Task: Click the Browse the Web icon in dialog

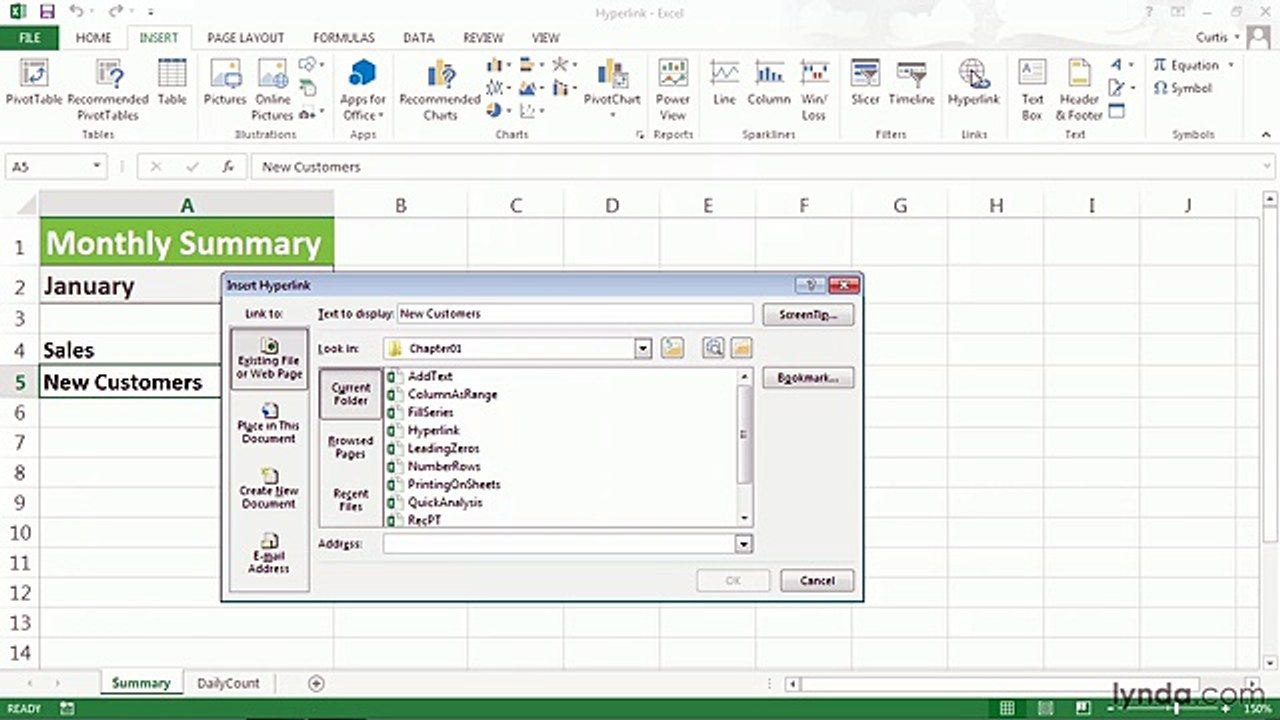Action: pyautogui.click(x=713, y=348)
